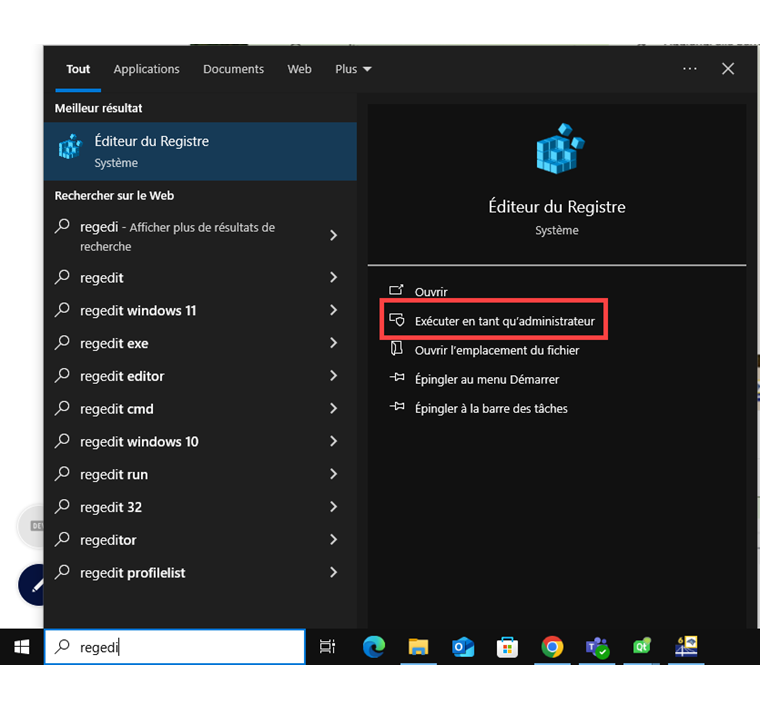760x710 pixels.
Task: Click the pin icon next to Épingler à la barre des tâches
Action: [397, 406]
